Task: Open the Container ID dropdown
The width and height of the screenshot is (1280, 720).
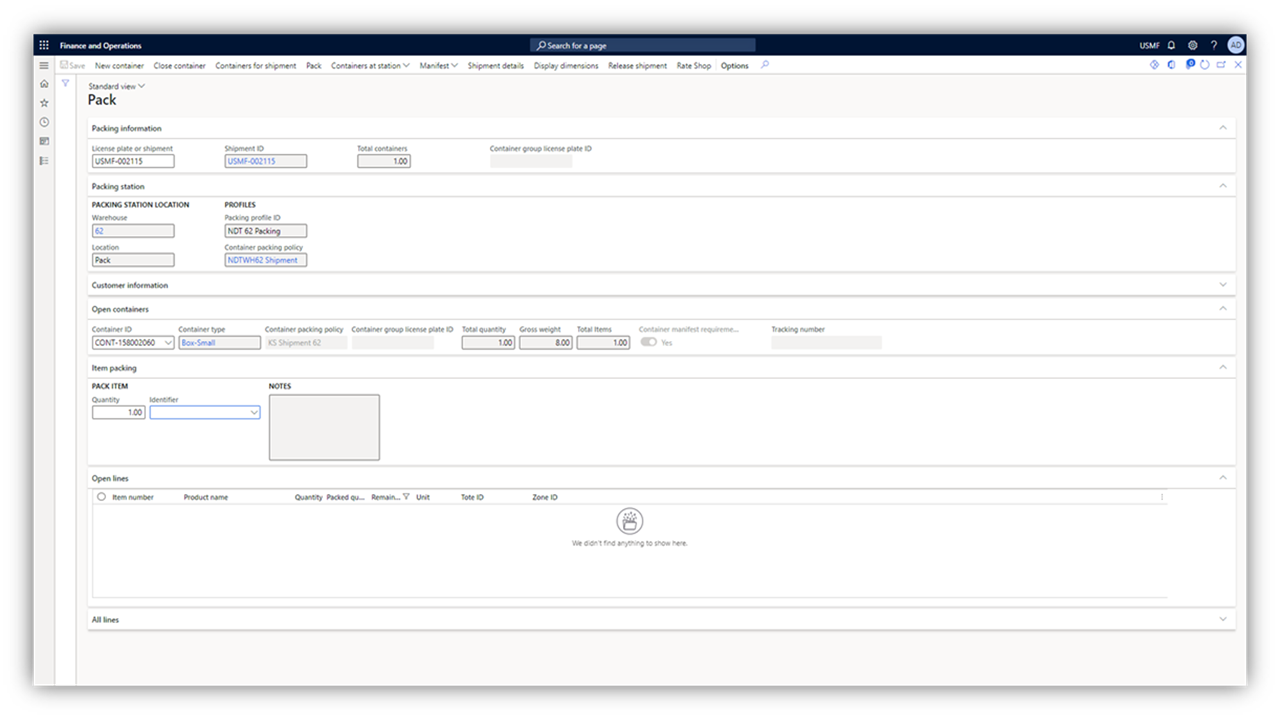Action: point(167,342)
